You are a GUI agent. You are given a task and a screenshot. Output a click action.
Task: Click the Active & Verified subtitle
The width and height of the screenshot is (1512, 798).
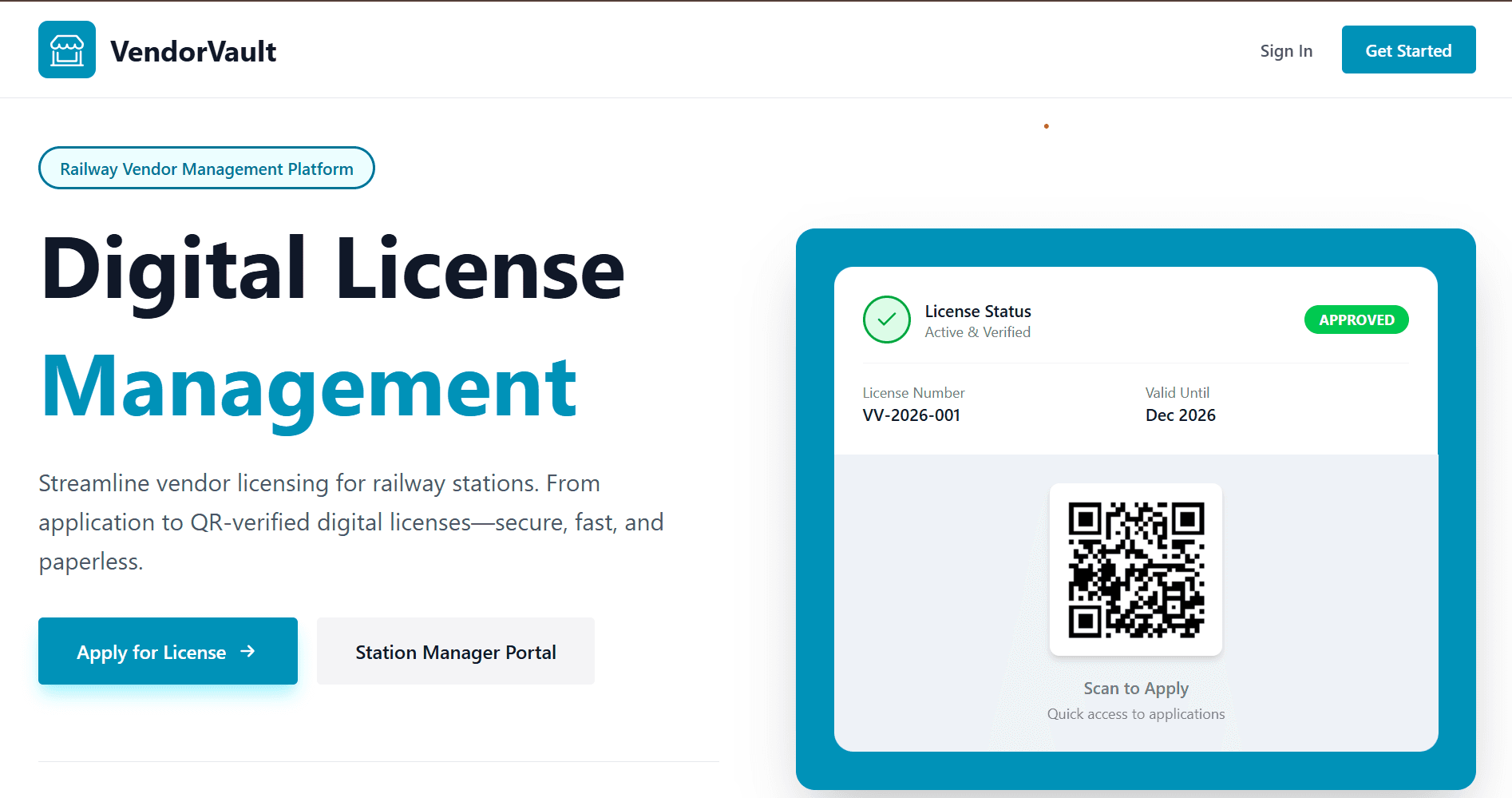click(977, 332)
